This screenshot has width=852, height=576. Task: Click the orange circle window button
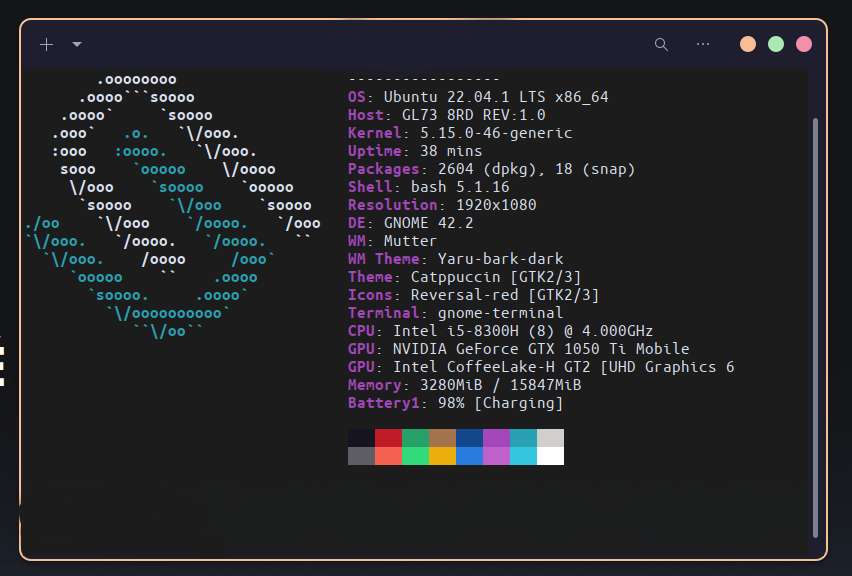[x=748, y=44]
